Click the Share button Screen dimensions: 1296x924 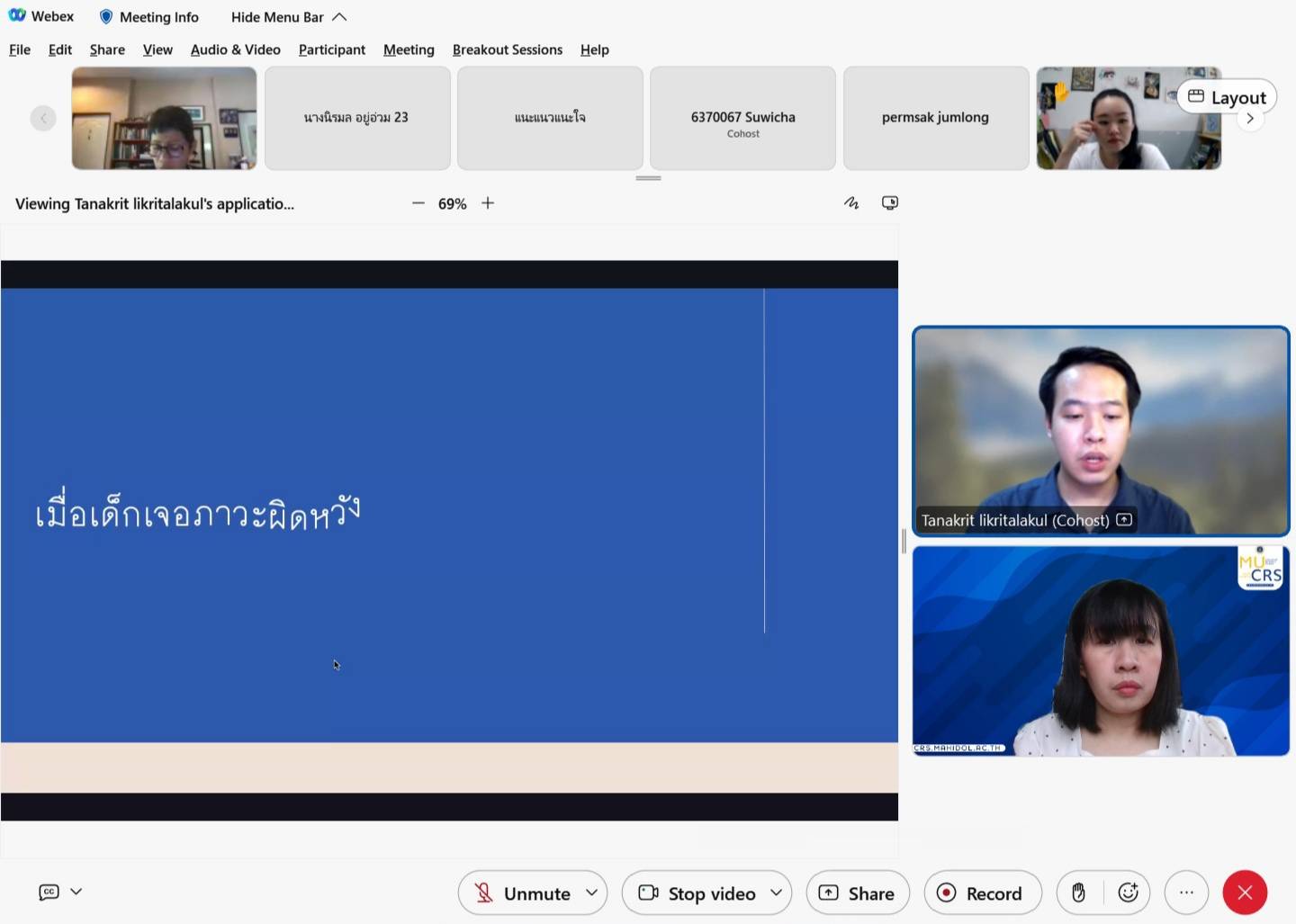(857, 893)
